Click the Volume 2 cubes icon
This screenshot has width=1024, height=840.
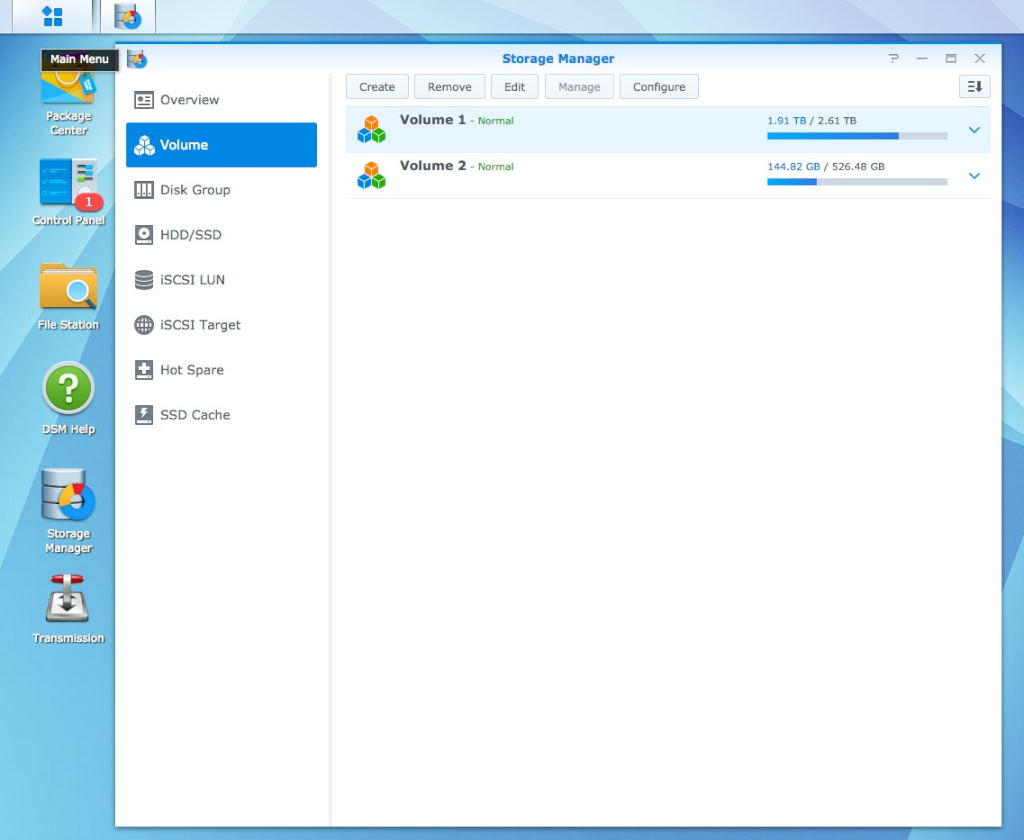click(371, 175)
